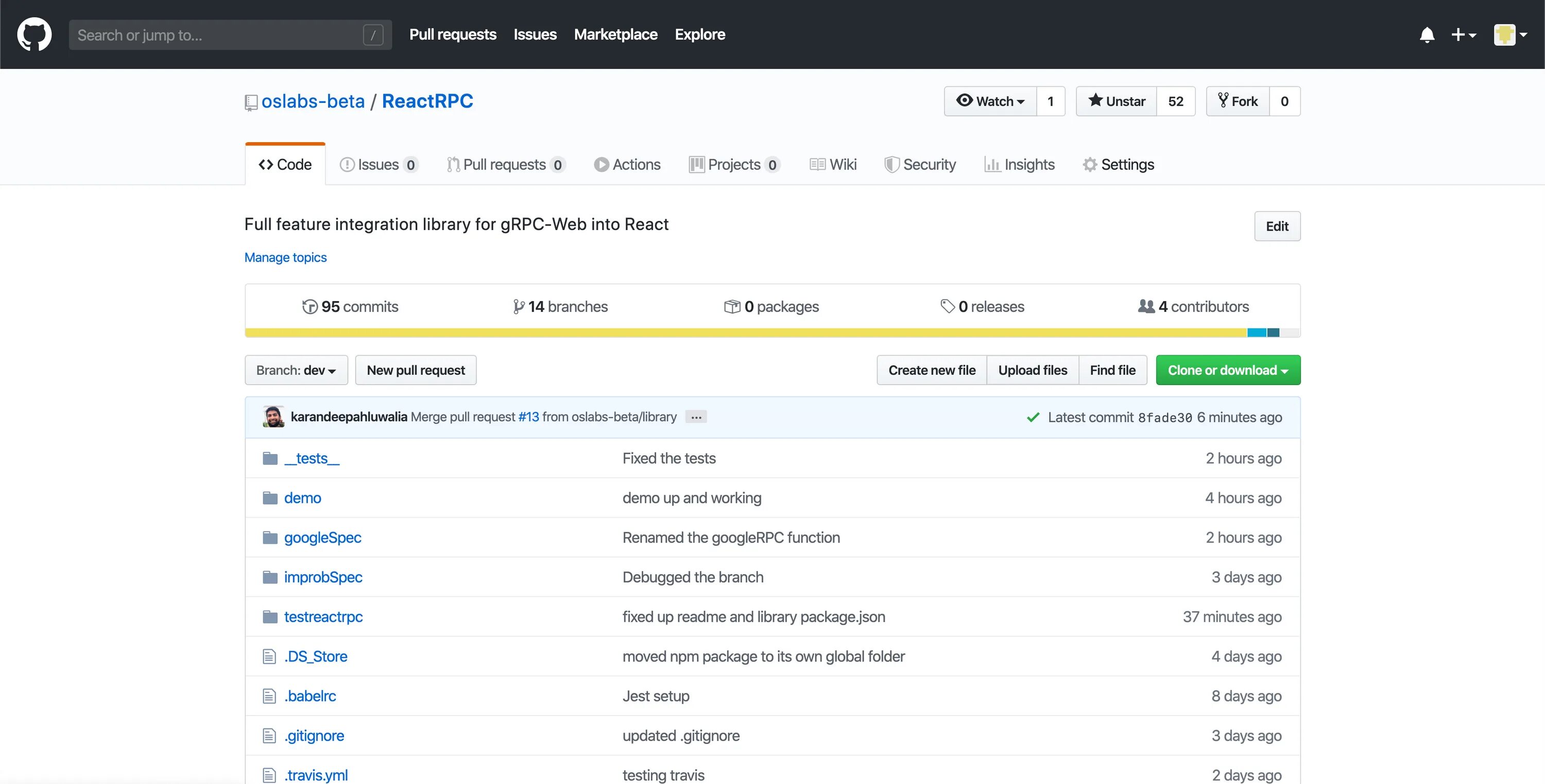This screenshot has height=784, width=1545.
Task: Open the Watch dropdown
Action: 990,101
